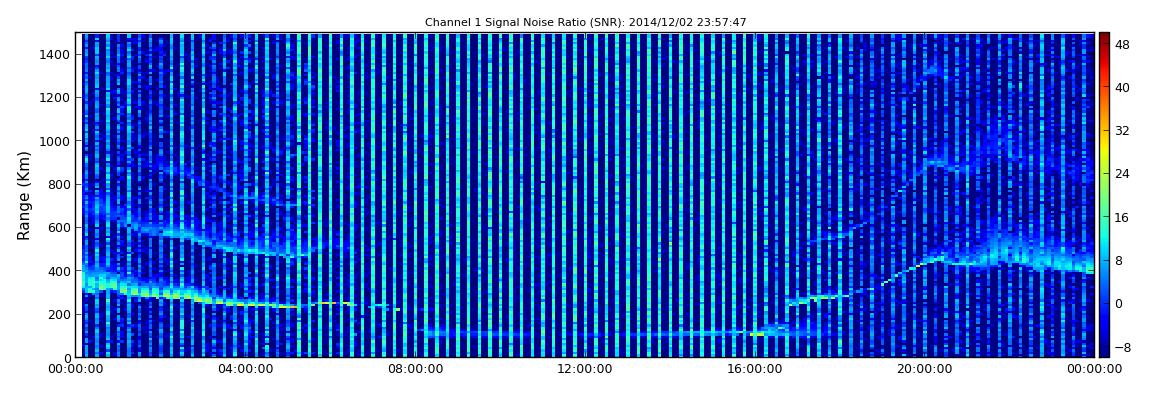Click the 1200 range tick label
Image resolution: width=1150 pixels, height=407 pixels.
click(x=56, y=98)
